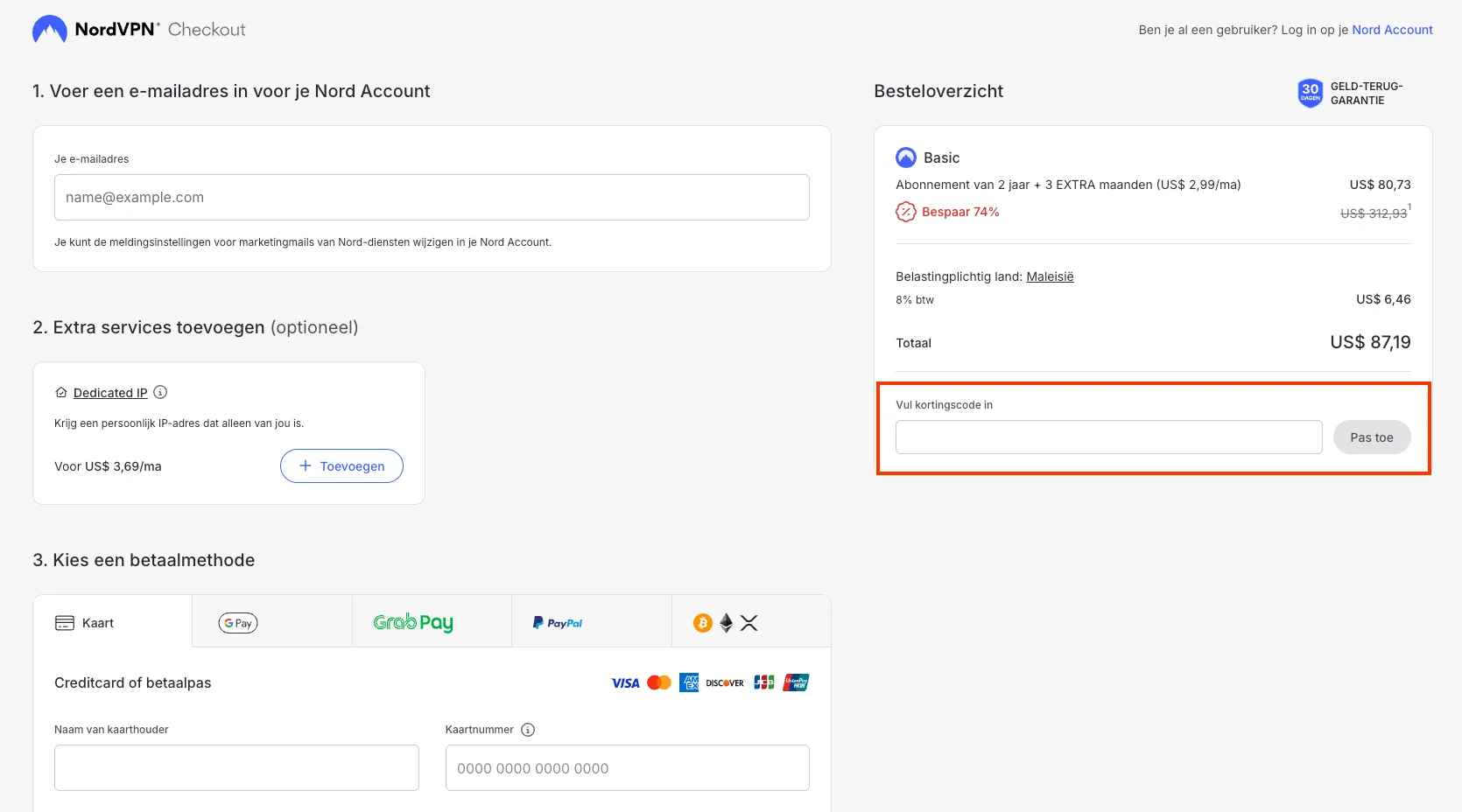Click the American Express logo

(689, 682)
